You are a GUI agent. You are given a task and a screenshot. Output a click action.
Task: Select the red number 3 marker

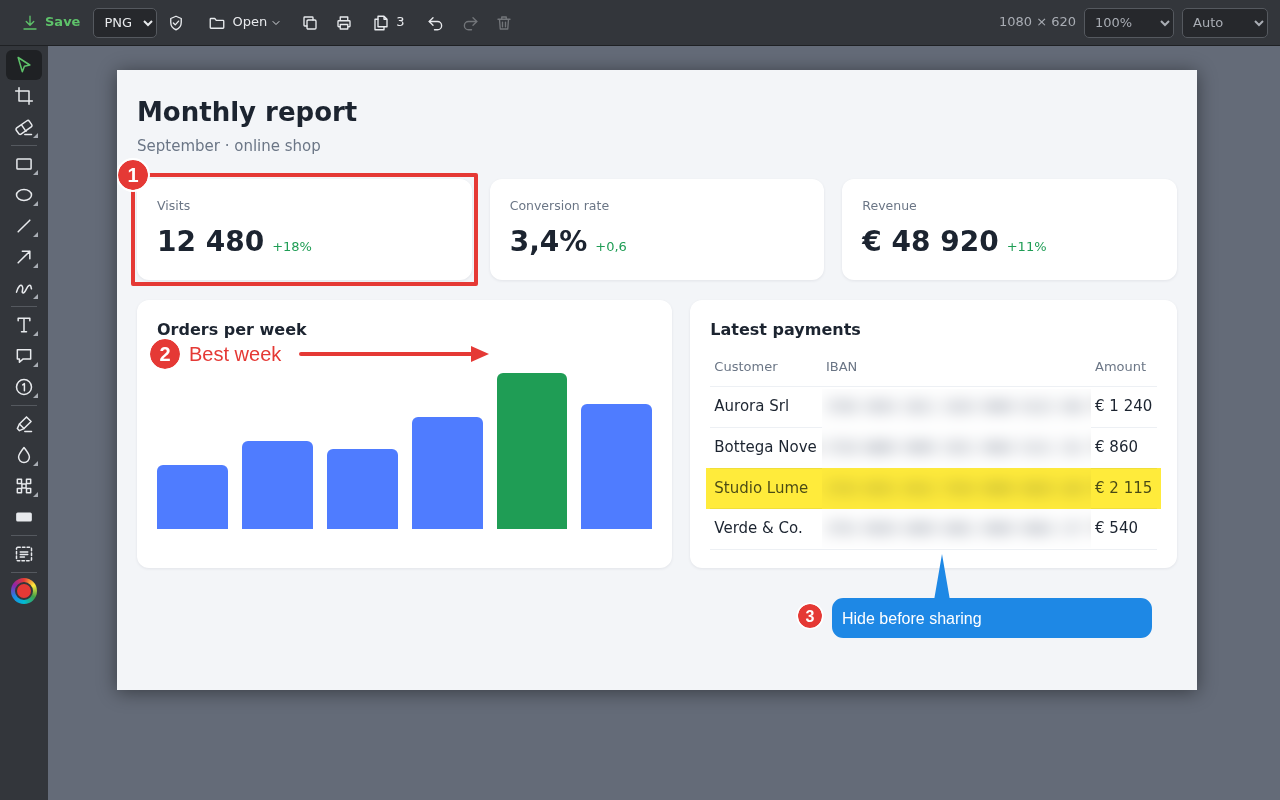810,616
